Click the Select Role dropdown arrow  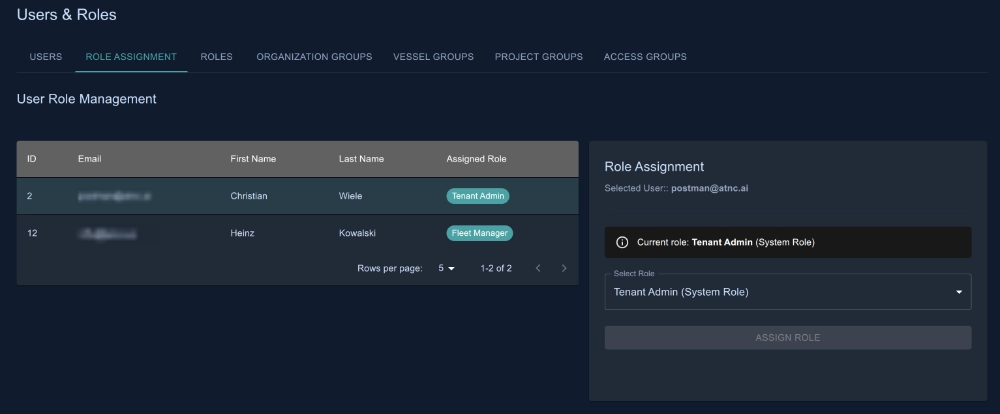[x=959, y=292]
